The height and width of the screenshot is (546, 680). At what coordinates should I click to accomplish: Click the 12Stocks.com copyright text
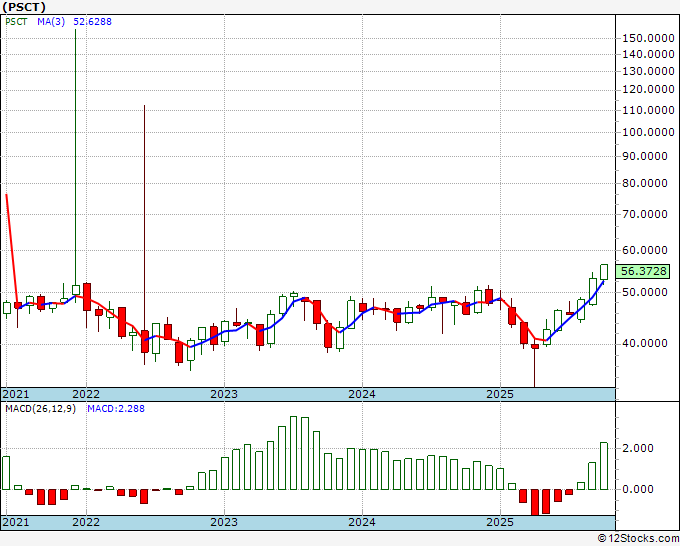point(638,538)
